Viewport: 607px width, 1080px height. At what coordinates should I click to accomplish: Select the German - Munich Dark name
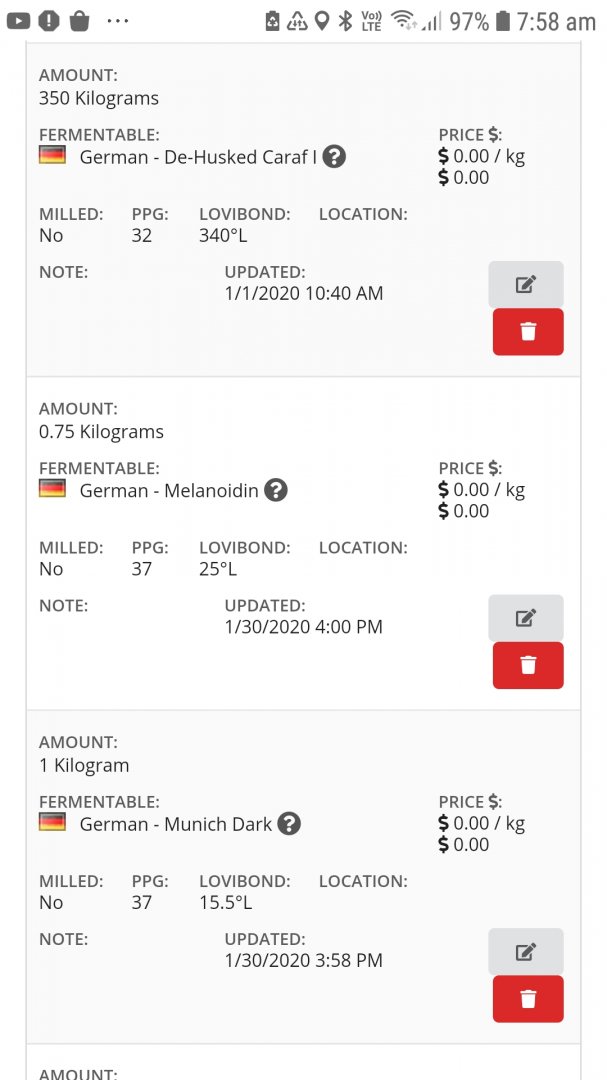[176, 825]
